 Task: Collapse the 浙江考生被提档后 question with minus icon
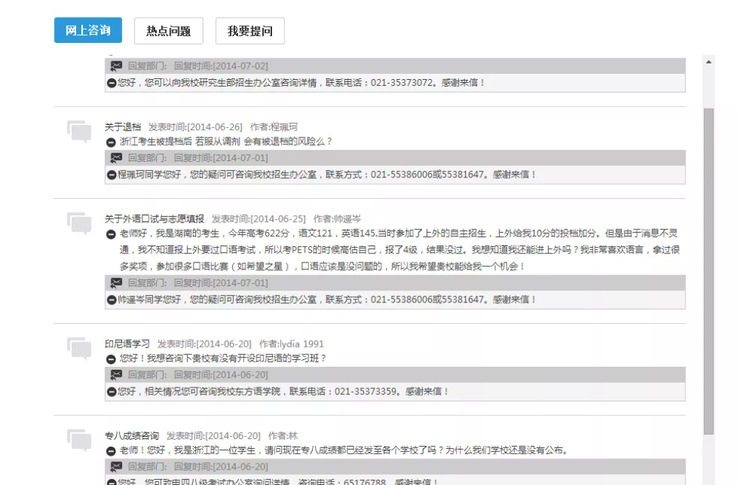112,142
